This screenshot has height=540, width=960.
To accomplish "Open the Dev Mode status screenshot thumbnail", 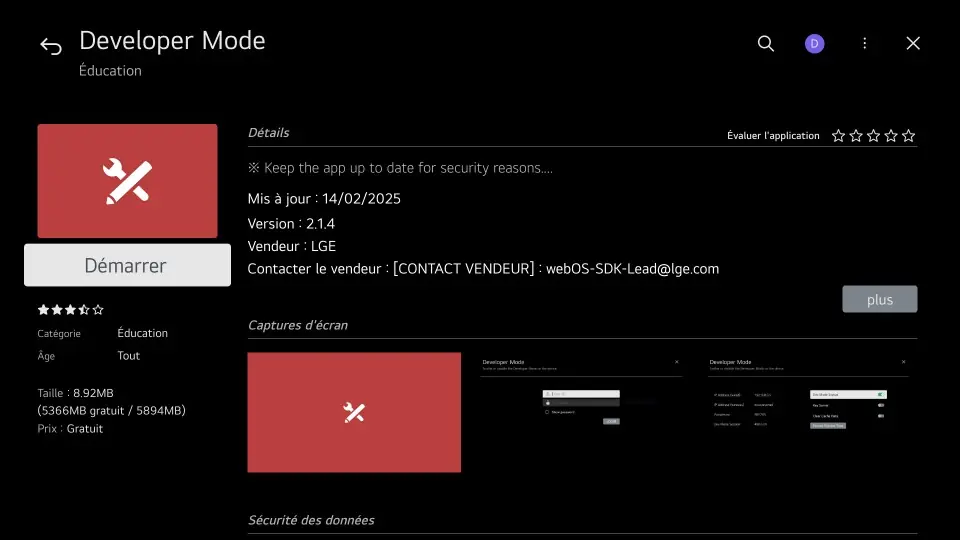I will [808, 412].
